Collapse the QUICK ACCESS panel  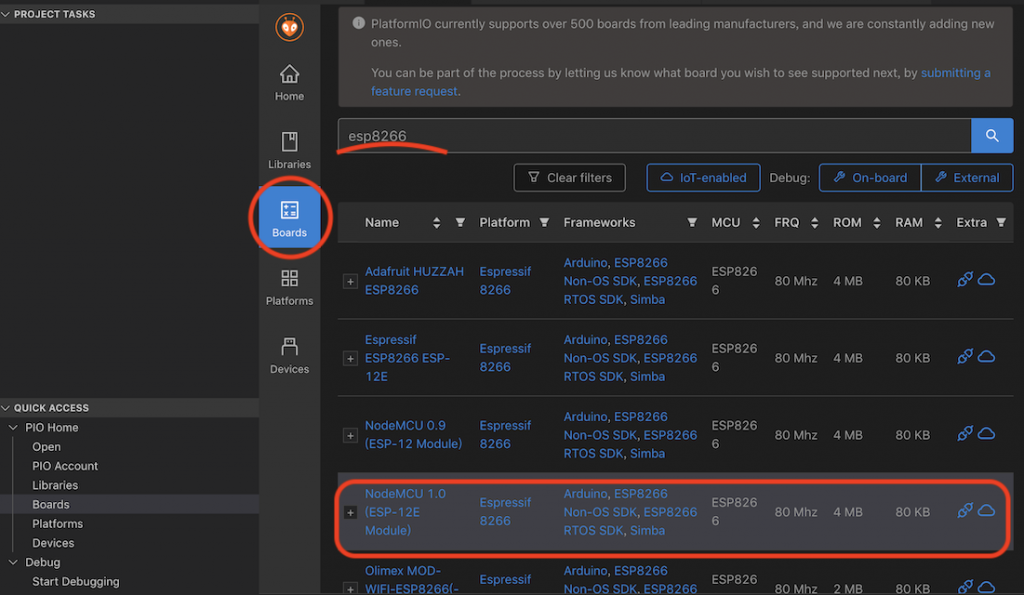point(6,408)
